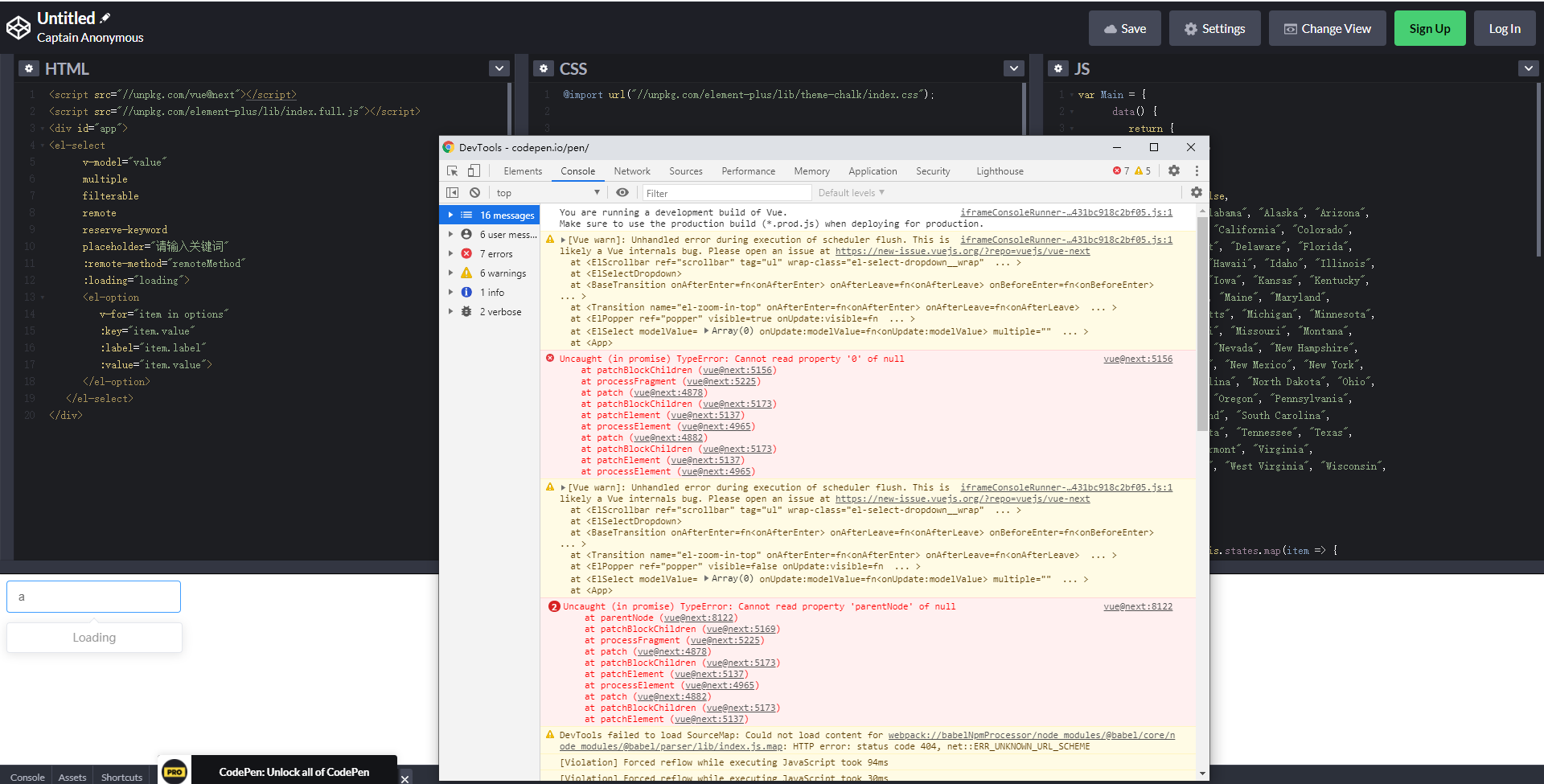This screenshot has height=784, width=1544.
Task: Expand the HTML editor dropdown chevron
Action: coord(499,68)
